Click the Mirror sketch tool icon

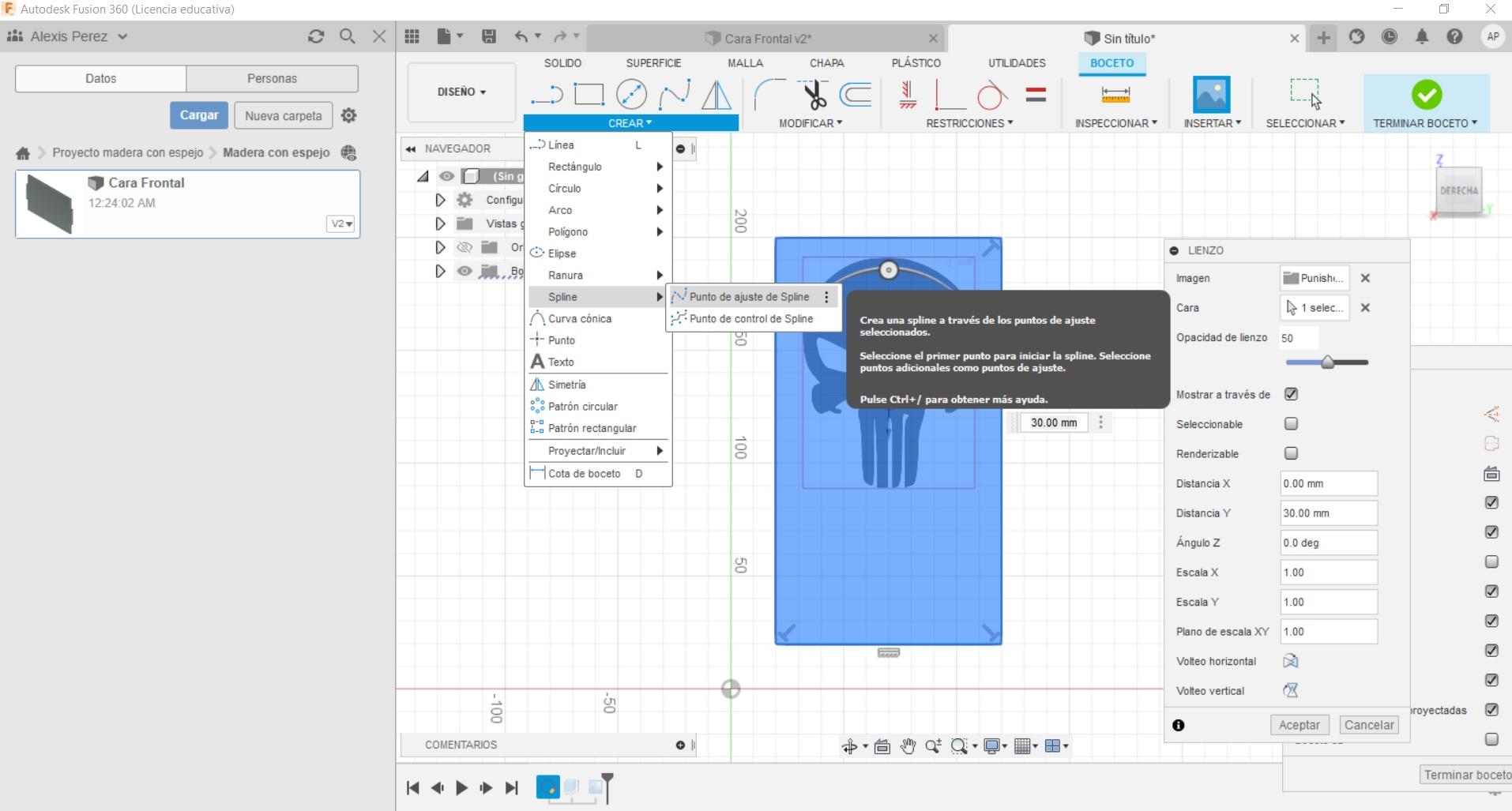[717, 95]
